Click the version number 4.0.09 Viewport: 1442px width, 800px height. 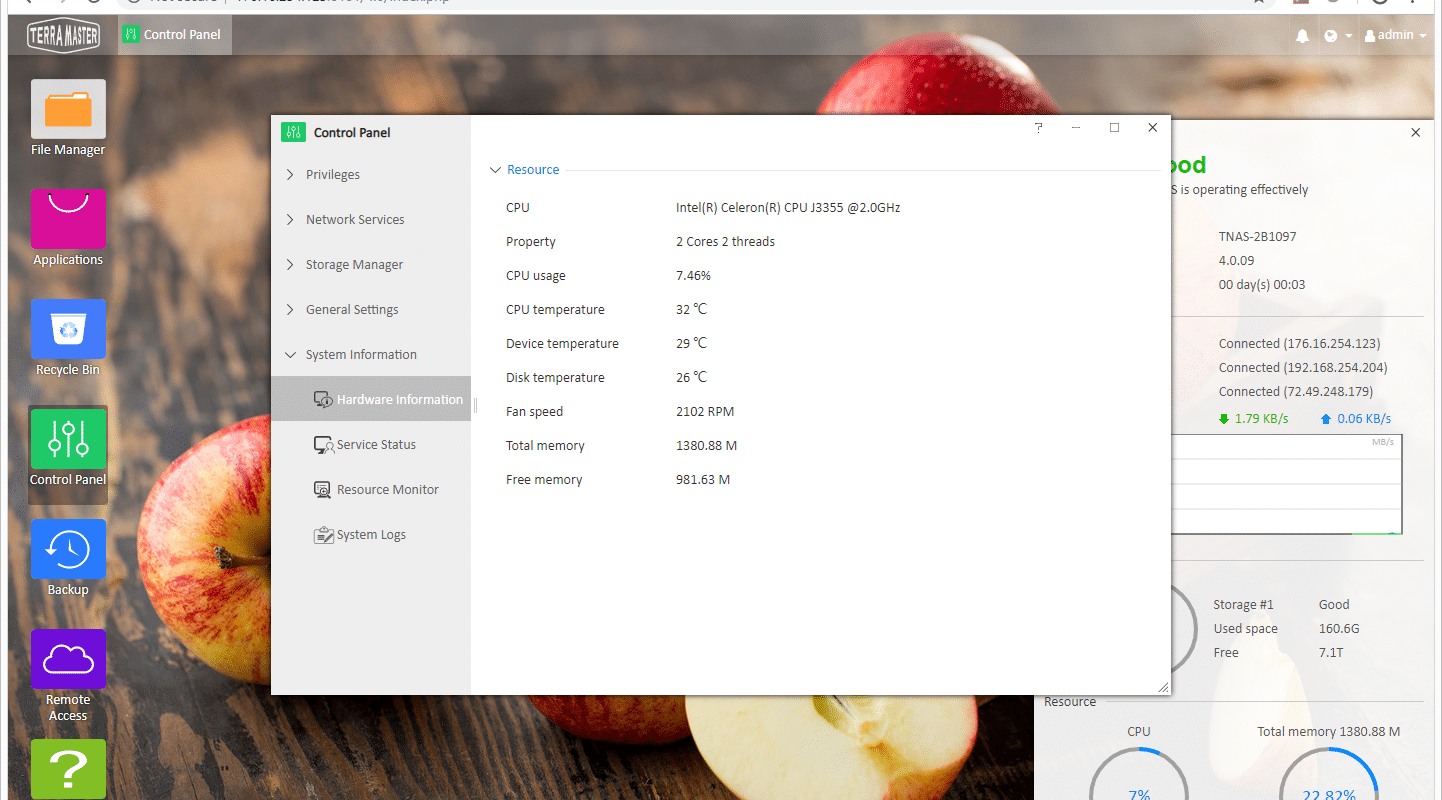pos(1236,261)
